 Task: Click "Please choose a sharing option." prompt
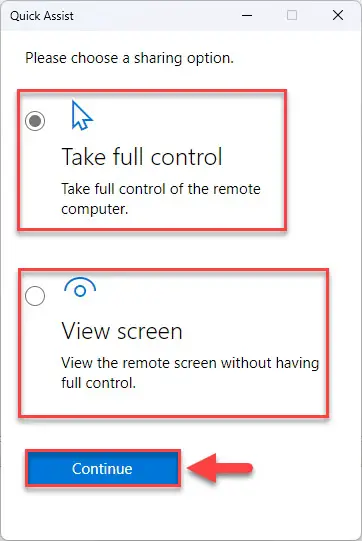click(129, 58)
